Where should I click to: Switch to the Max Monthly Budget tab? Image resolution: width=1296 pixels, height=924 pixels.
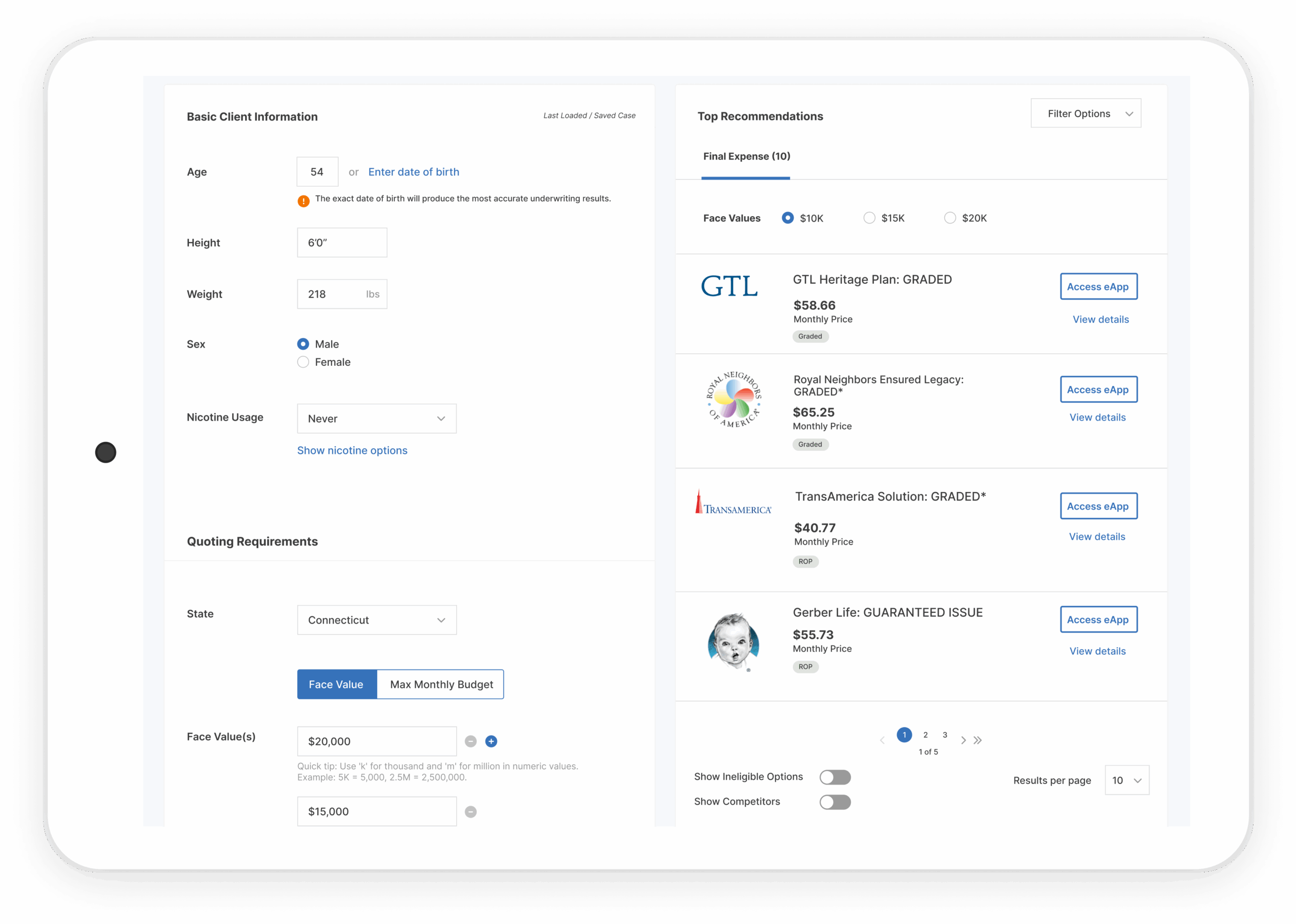(440, 685)
